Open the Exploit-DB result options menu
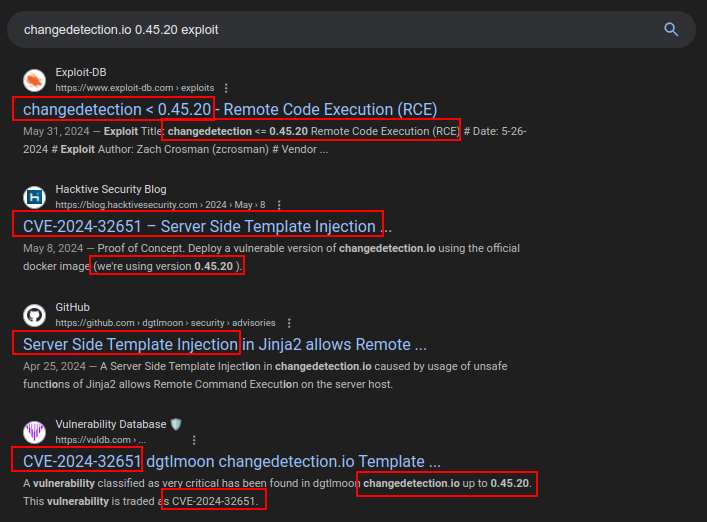The width and height of the screenshot is (707, 522). tap(226, 88)
